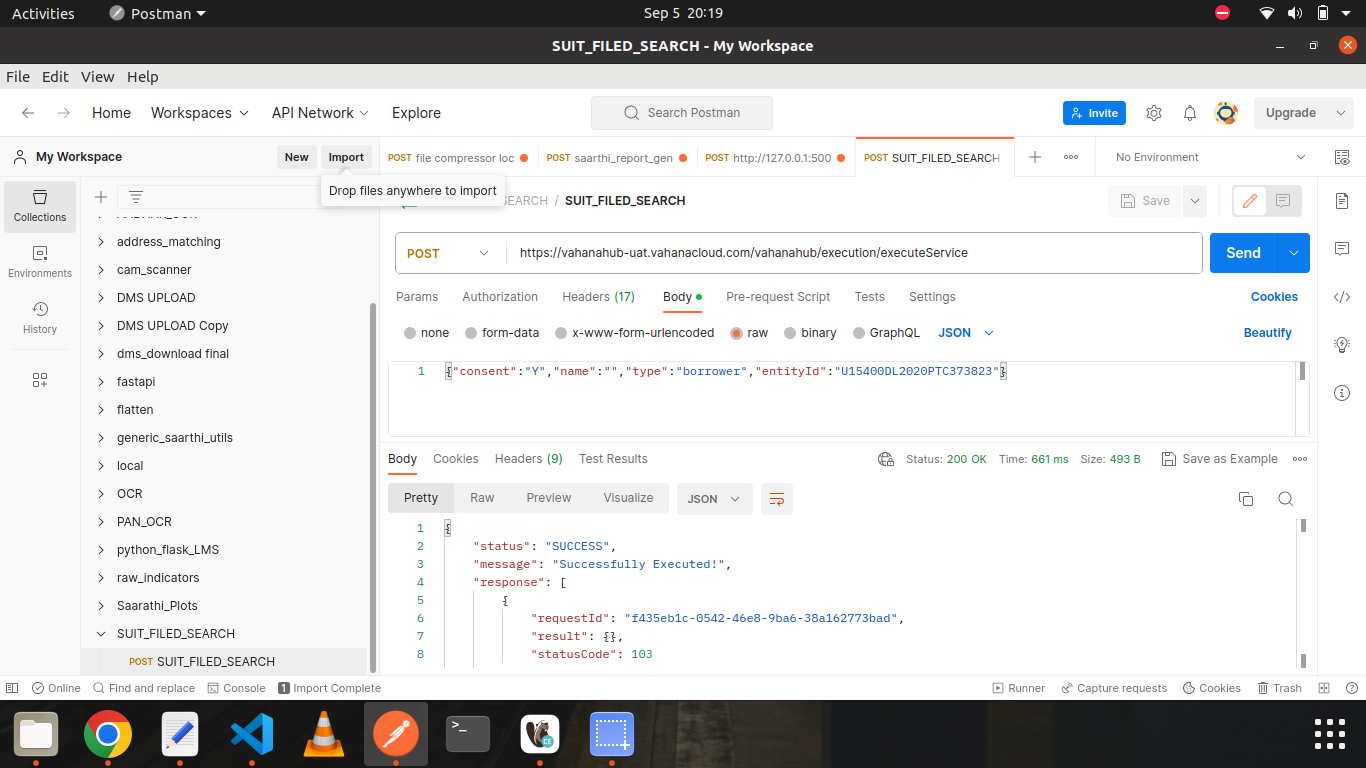Click the request URL field
Viewport: 1366px width, 768px height.
pyautogui.click(x=854, y=253)
